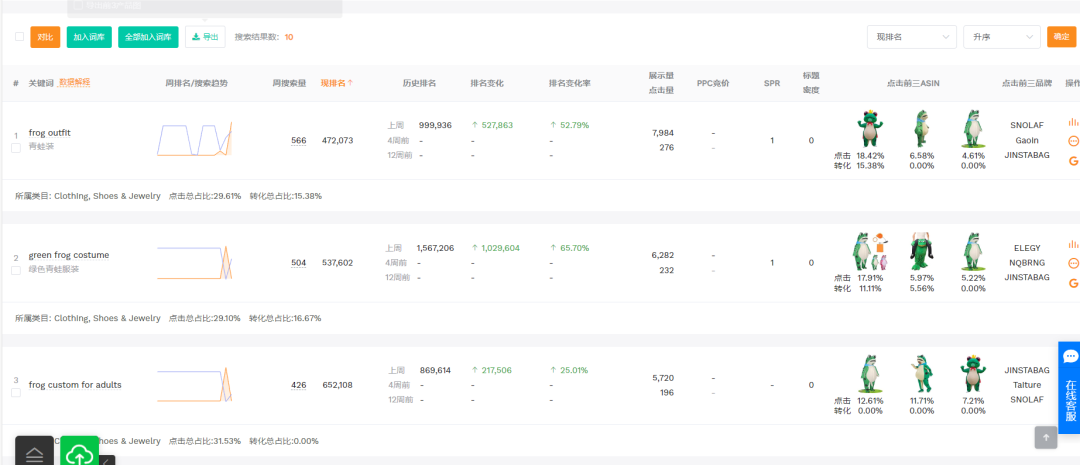
Task: Open the 升序 sort order dropdown
Action: [1002, 37]
